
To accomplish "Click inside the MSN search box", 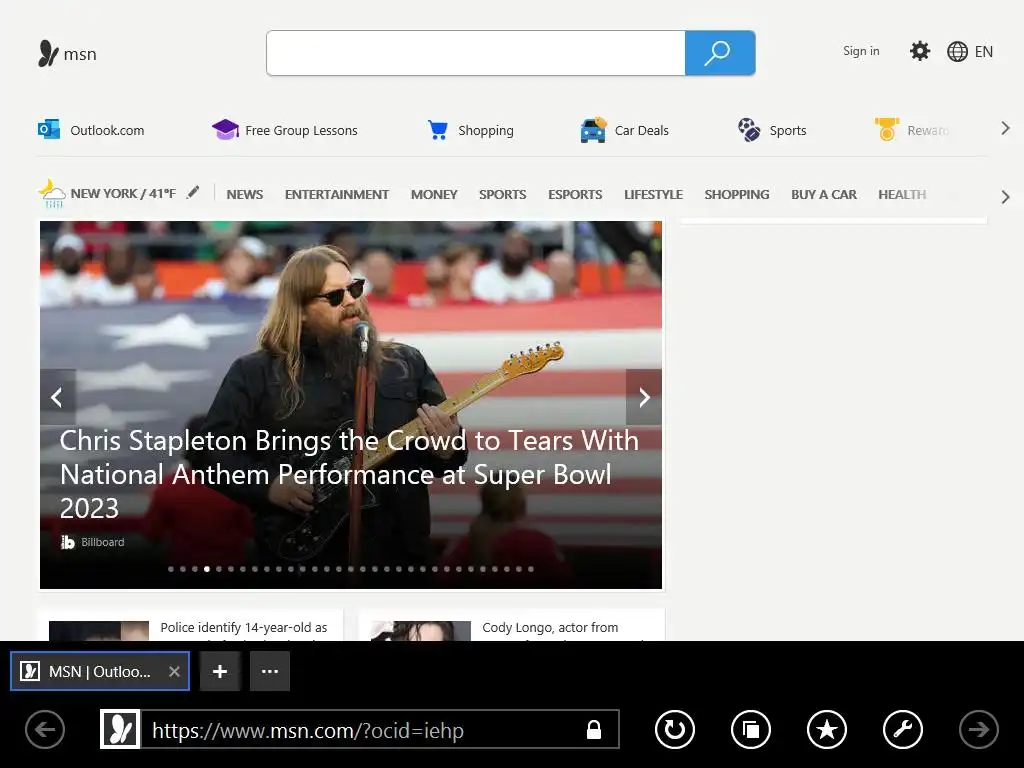I will pyautogui.click(x=476, y=53).
